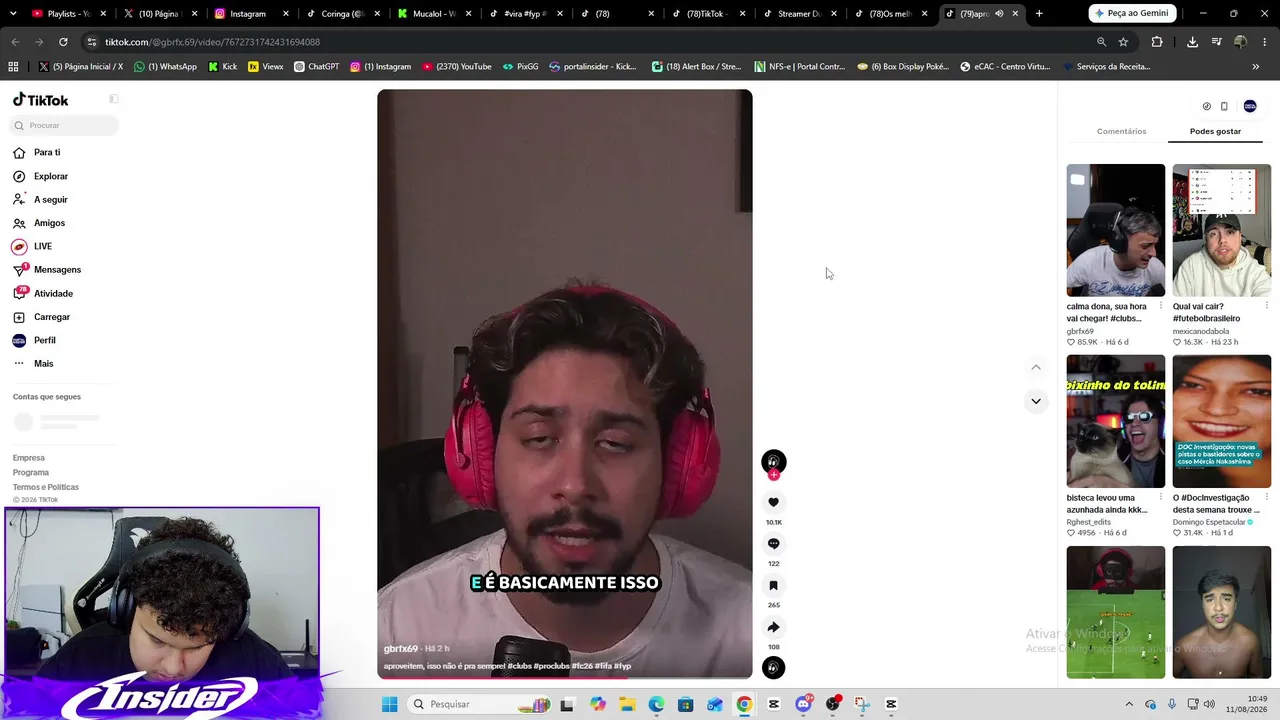Open the profile avatar in top right

coord(1250,106)
